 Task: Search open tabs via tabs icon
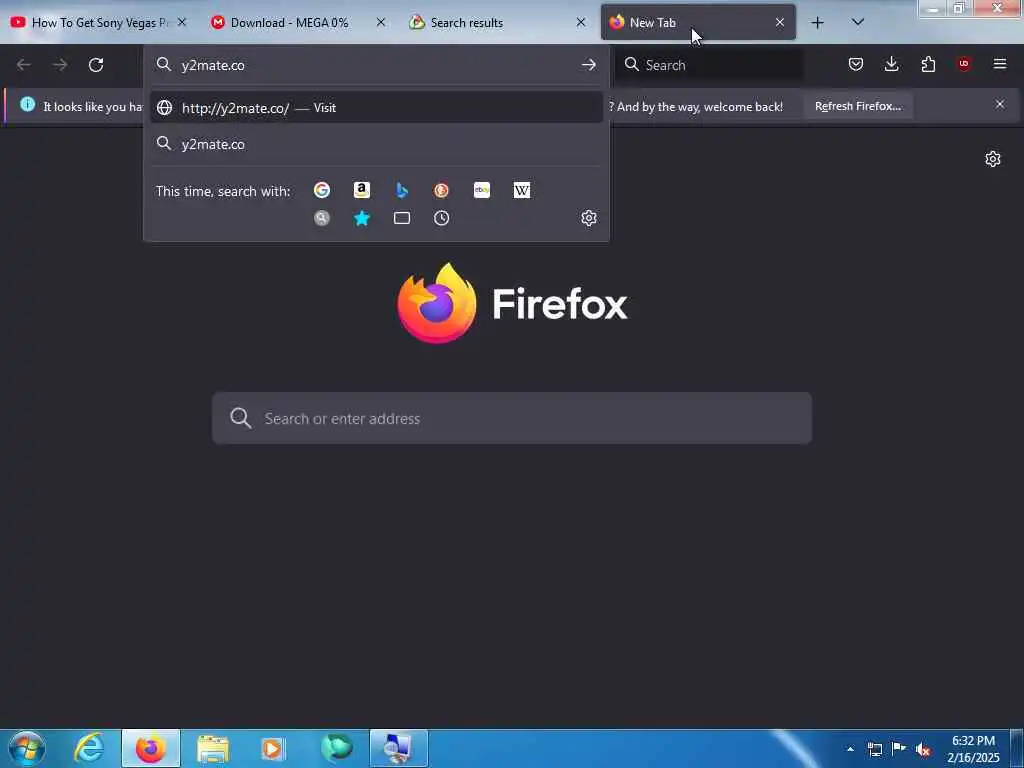point(402,218)
